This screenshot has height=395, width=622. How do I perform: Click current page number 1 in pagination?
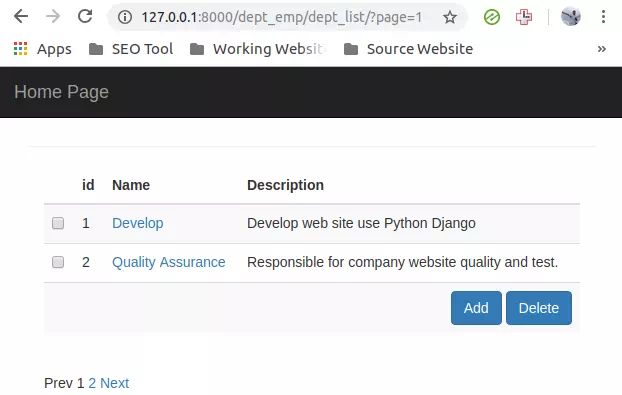pyautogui.click(x=81, y=383)
